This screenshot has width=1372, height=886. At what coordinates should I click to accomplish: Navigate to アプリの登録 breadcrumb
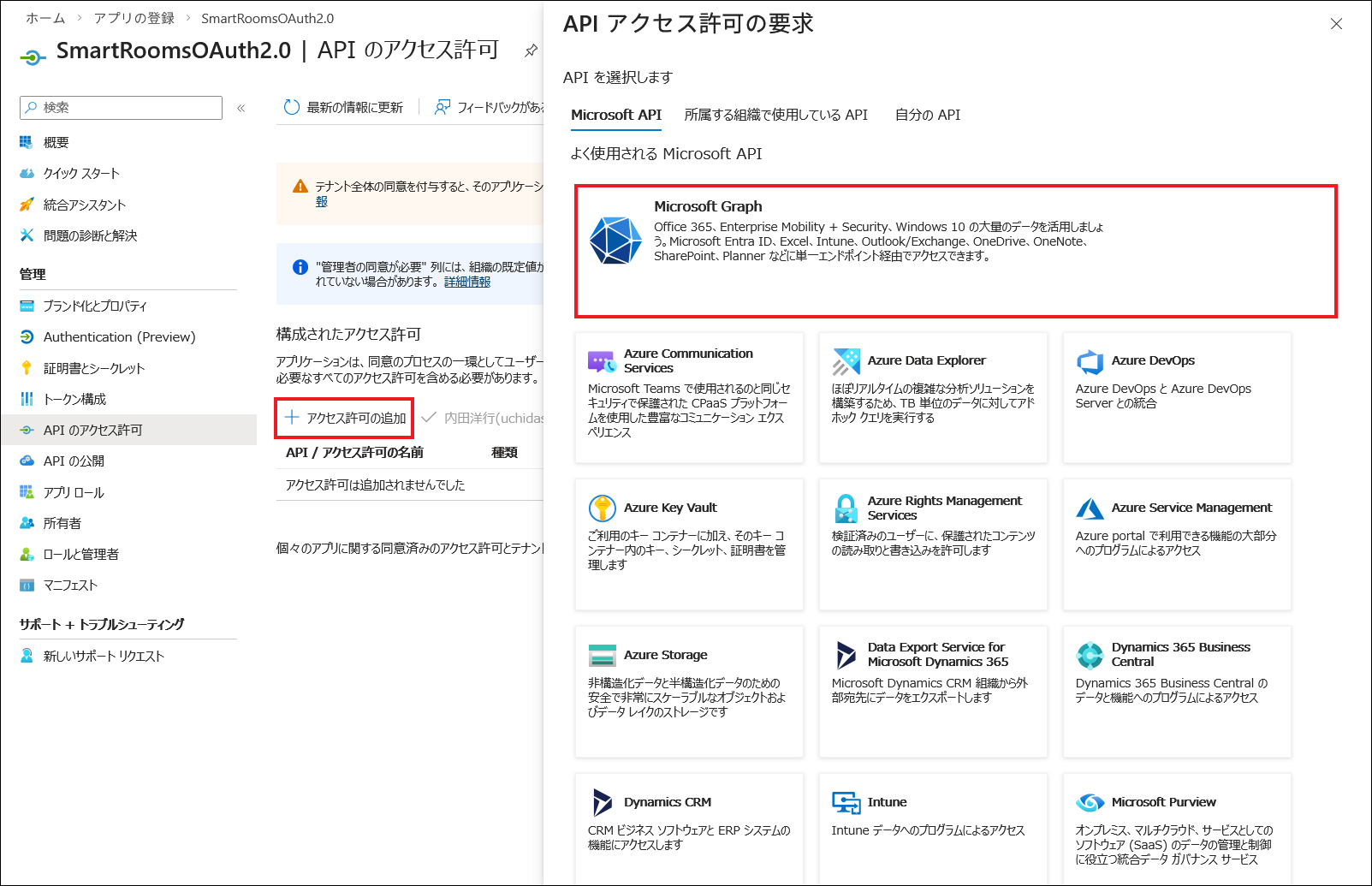coord(134,18)
